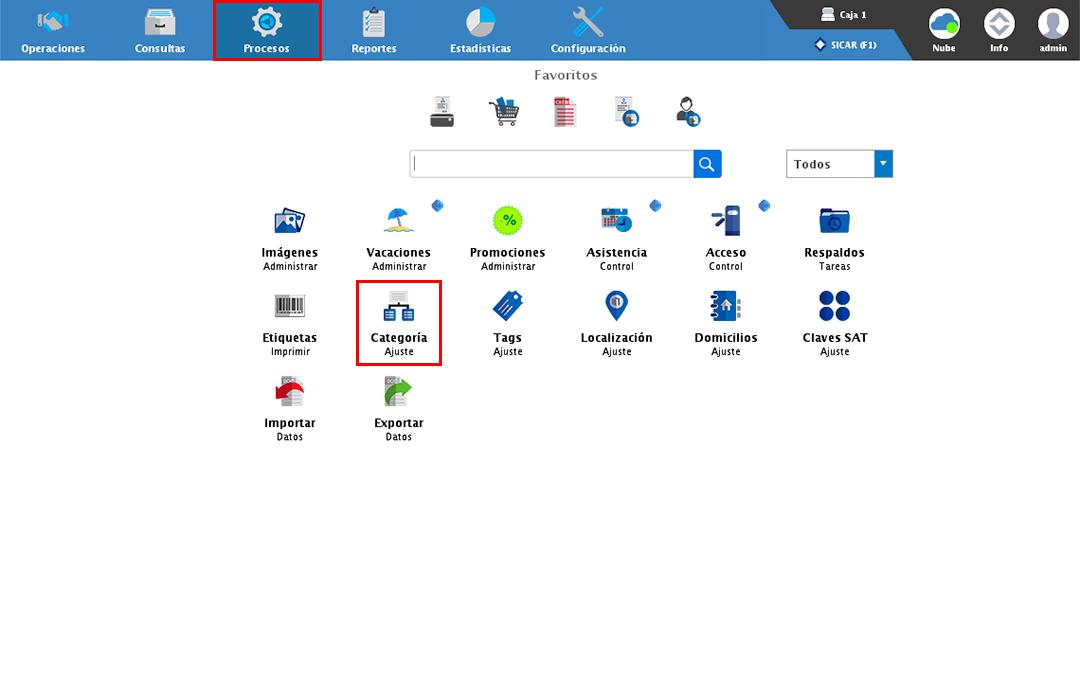The image size is (1080, 678).
Task: Click the Promociones percent icon
Action: coord(508,220)
